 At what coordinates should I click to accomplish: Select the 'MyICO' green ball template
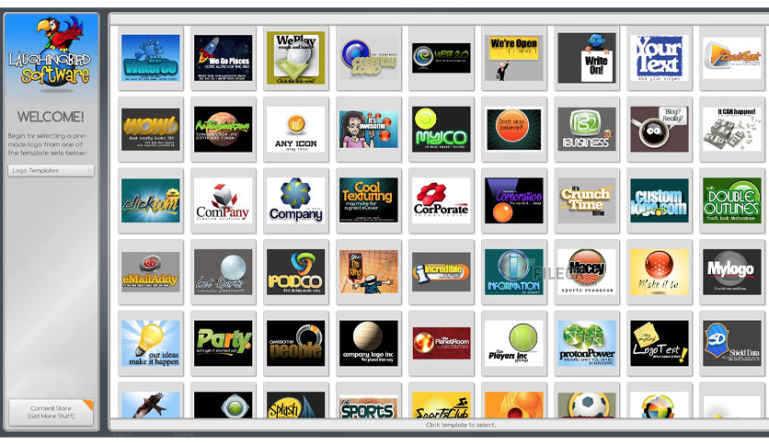[440, 129]
